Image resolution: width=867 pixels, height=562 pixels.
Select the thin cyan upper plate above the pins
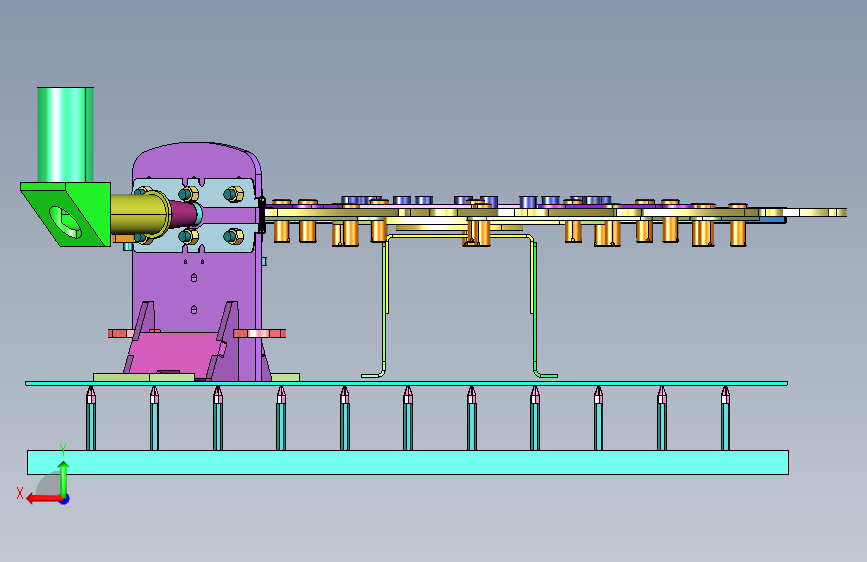406,383
